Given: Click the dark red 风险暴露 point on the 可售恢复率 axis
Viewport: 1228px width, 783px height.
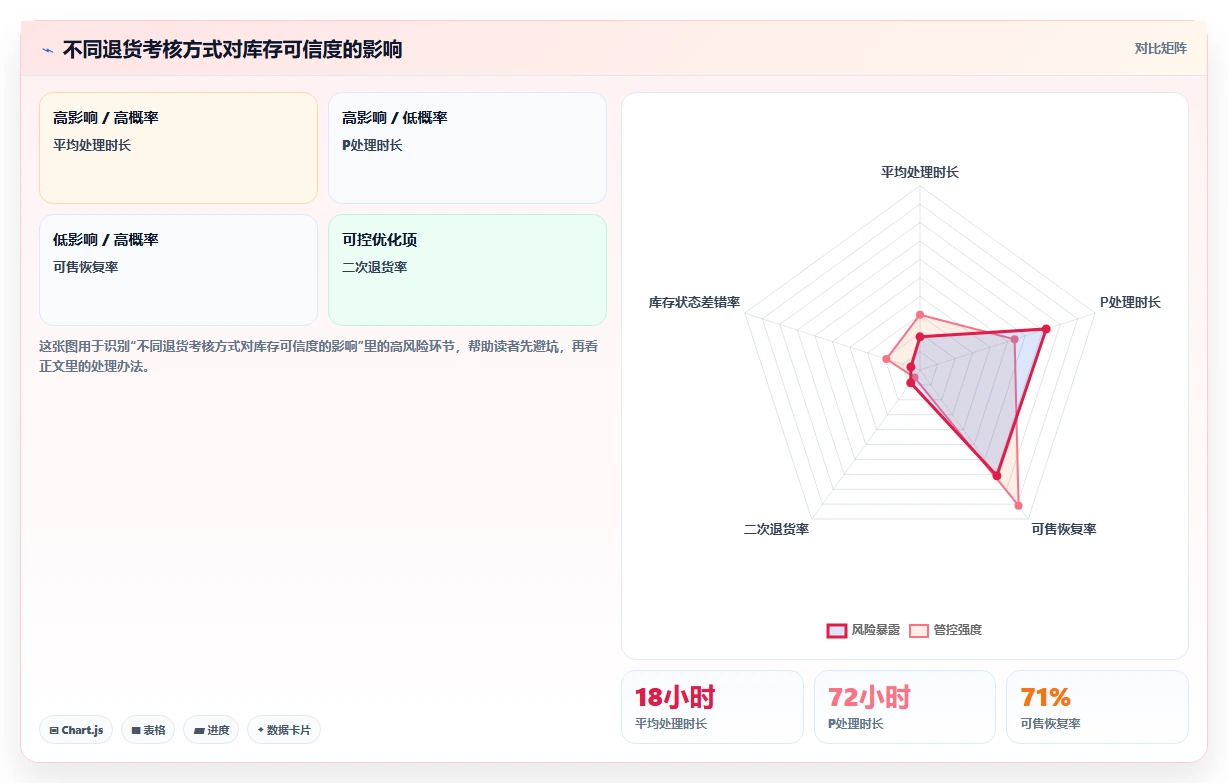Looking at the screenshot, I should coord(996,476).
